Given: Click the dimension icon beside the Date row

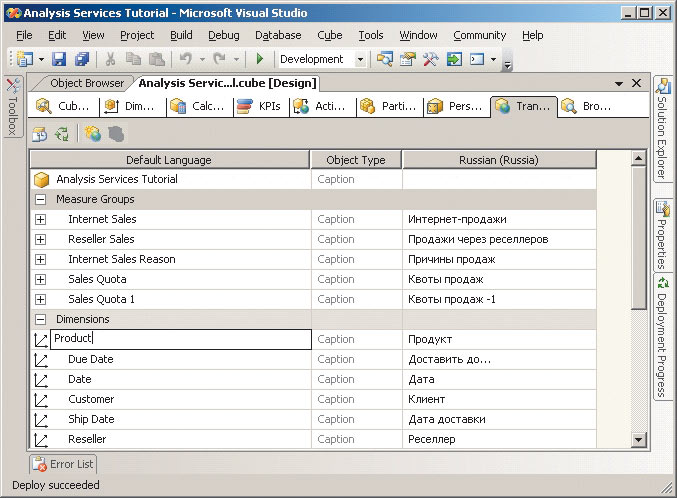Looking at the screenshot, I should tap(41, 380).
